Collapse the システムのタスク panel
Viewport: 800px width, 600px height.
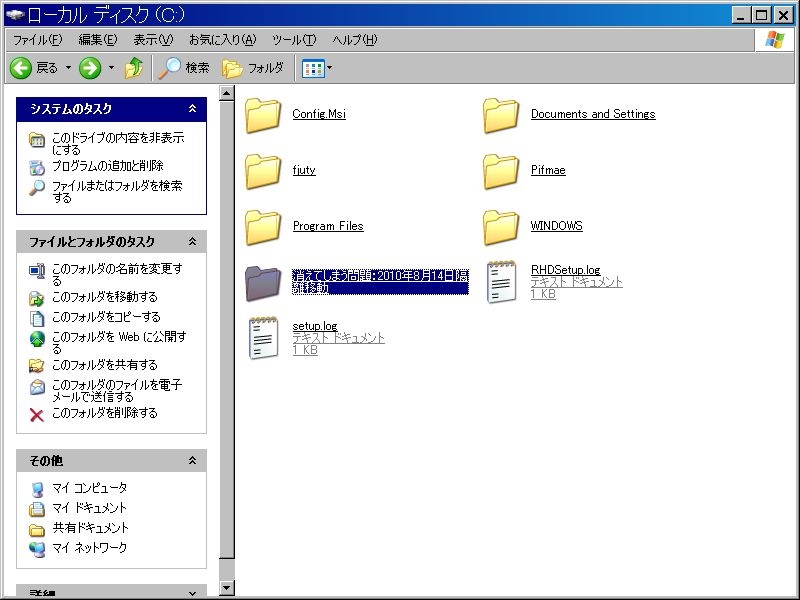[192, 109]
